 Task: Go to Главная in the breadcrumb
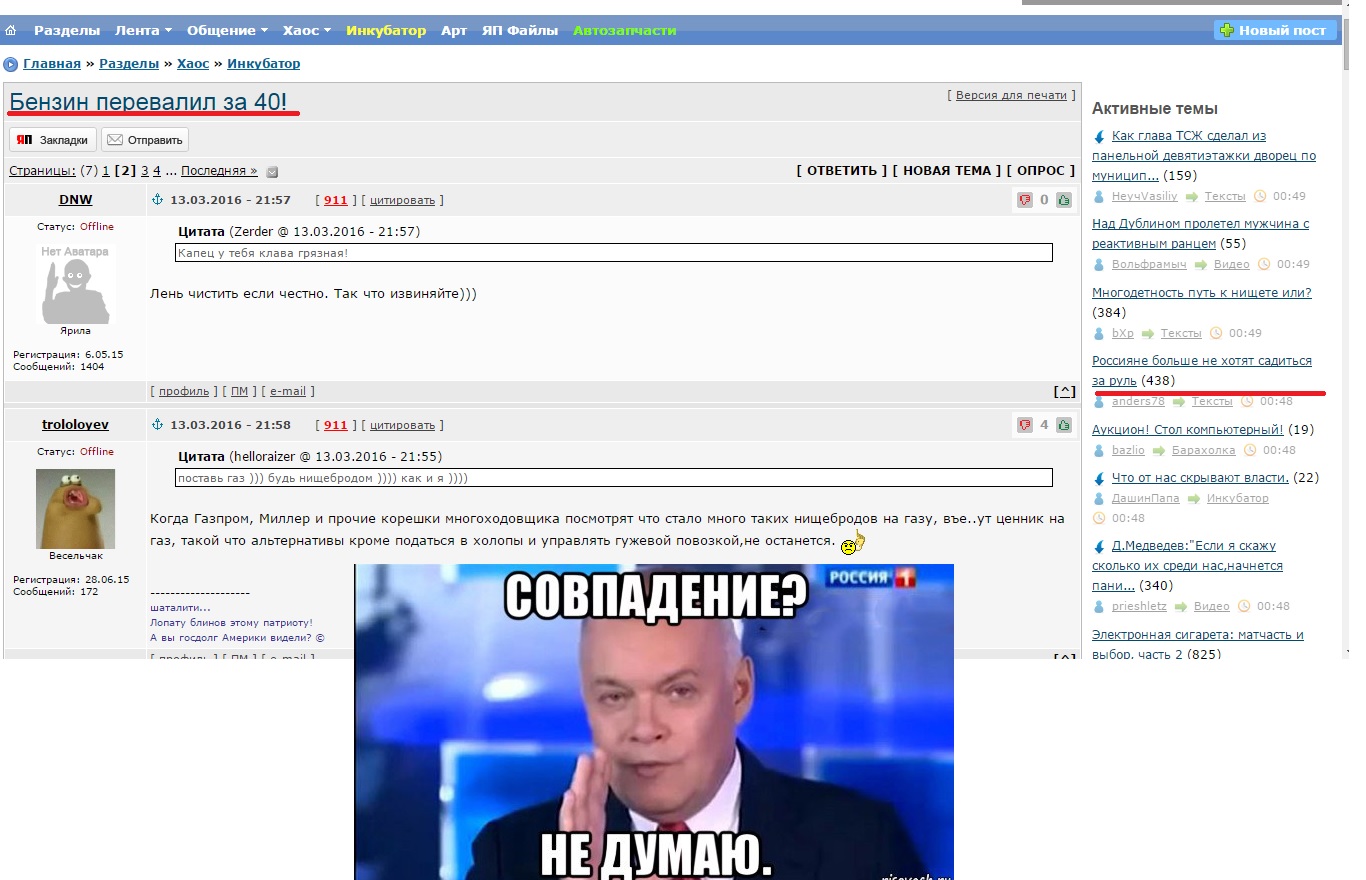[52, 64]
